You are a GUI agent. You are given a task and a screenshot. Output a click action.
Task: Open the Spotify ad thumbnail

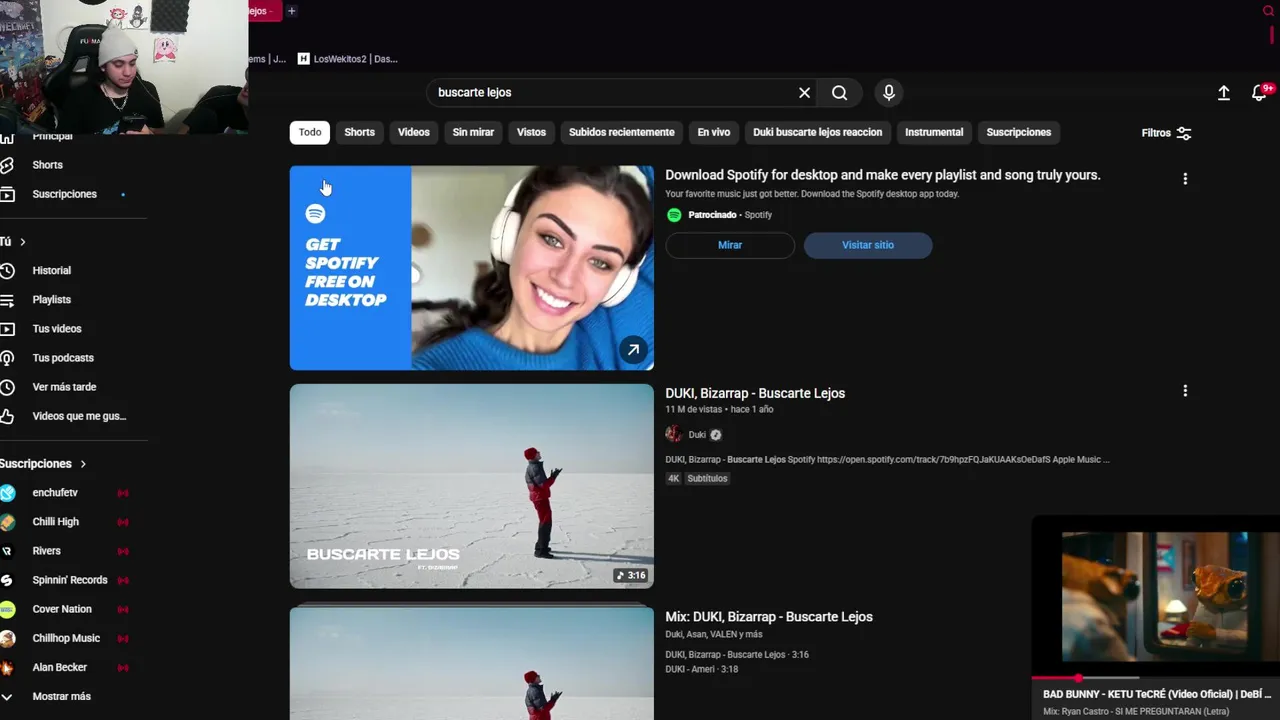[471, 268]
